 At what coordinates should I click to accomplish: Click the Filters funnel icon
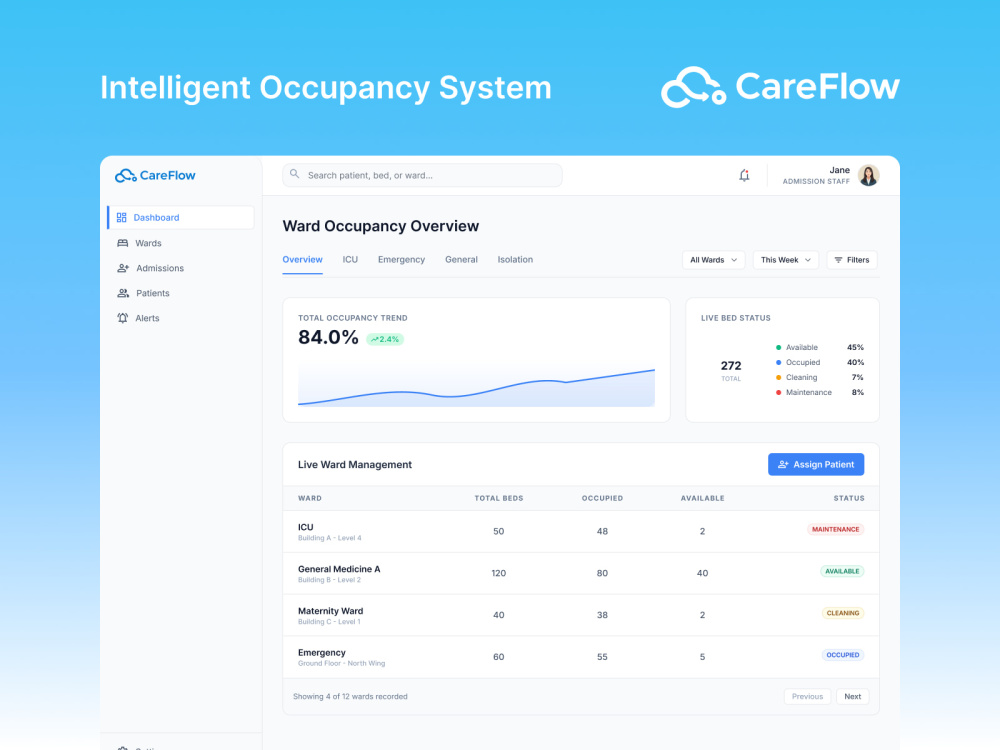coord(839,260)
